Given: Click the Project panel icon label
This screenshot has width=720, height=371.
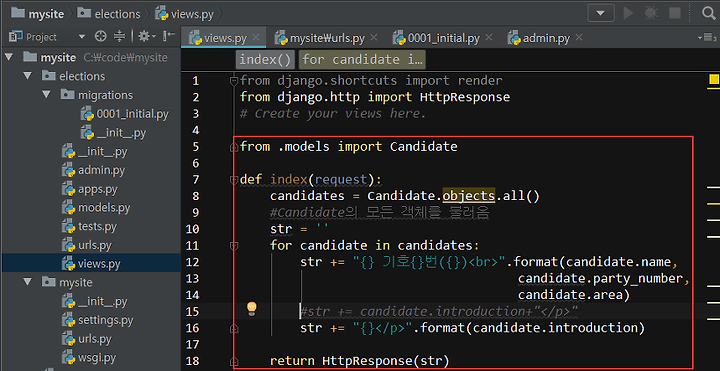Looking at the screenshot, I should (33, 37).
